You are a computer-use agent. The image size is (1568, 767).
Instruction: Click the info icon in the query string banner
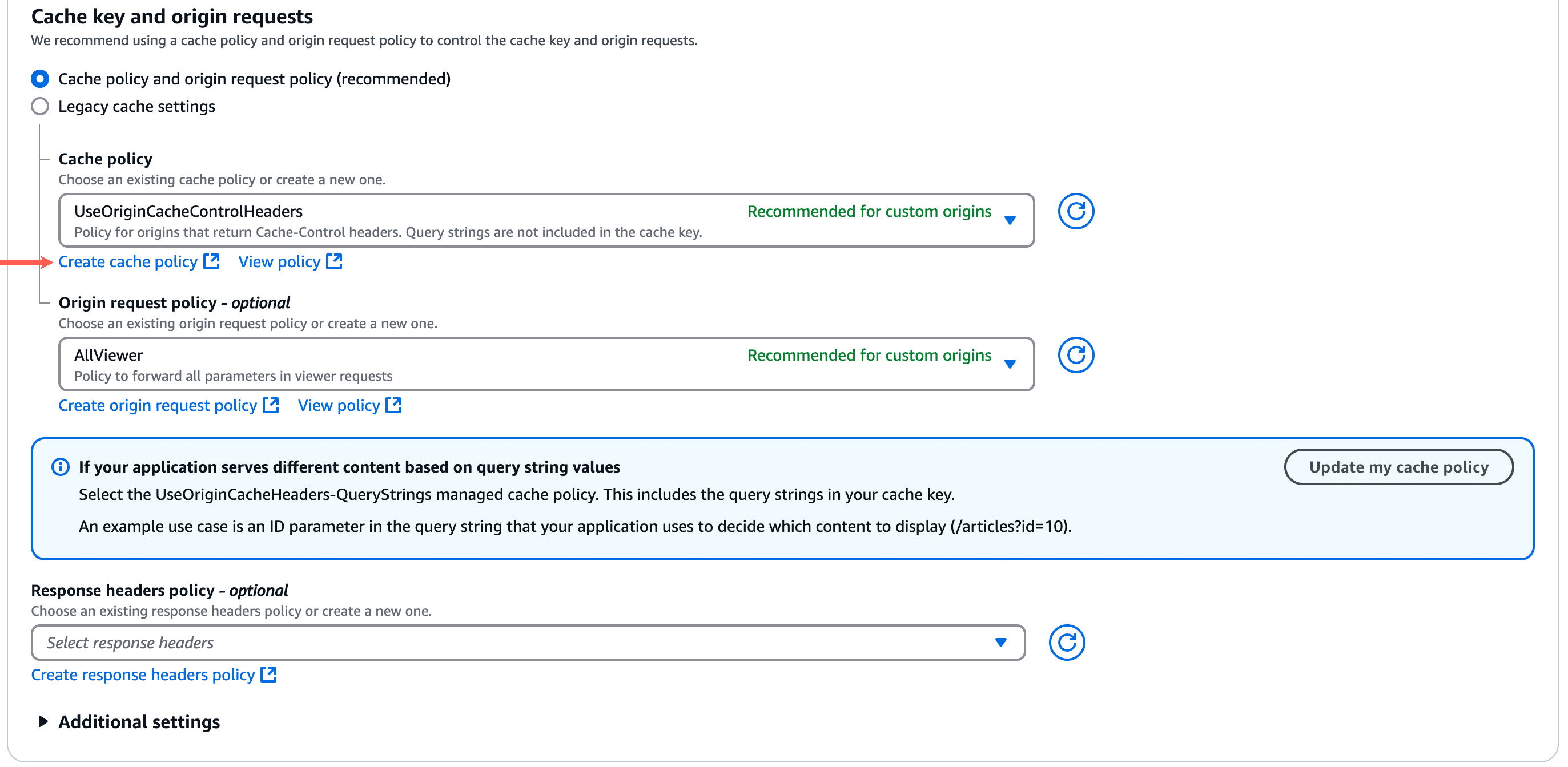61,466
